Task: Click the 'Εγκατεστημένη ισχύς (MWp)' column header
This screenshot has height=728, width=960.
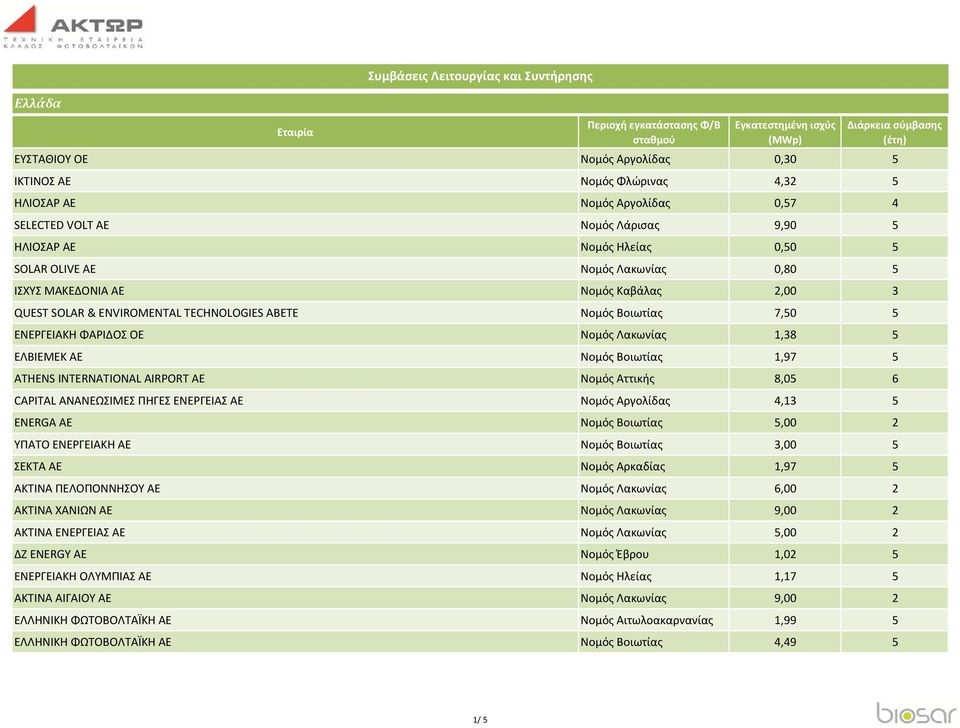Action: pyautogui.click(x=785, y=132)
